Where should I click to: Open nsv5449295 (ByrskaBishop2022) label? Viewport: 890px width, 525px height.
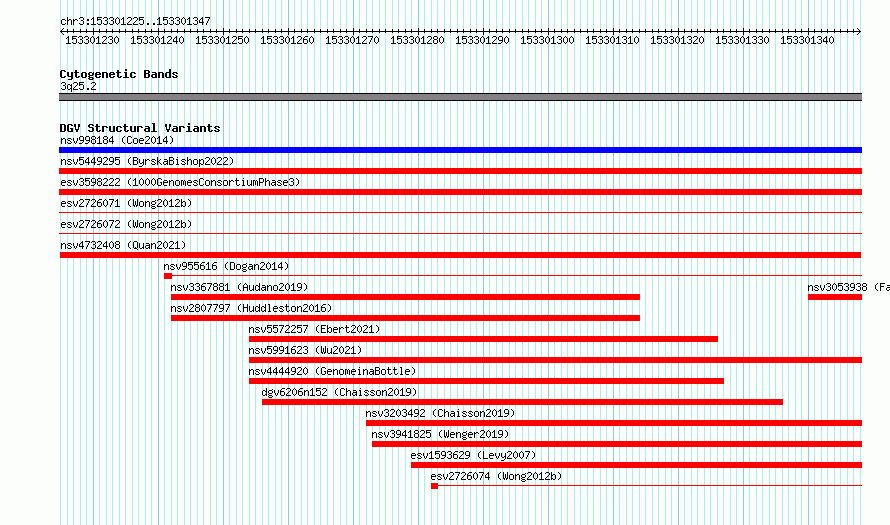click(x=147, y=161)
